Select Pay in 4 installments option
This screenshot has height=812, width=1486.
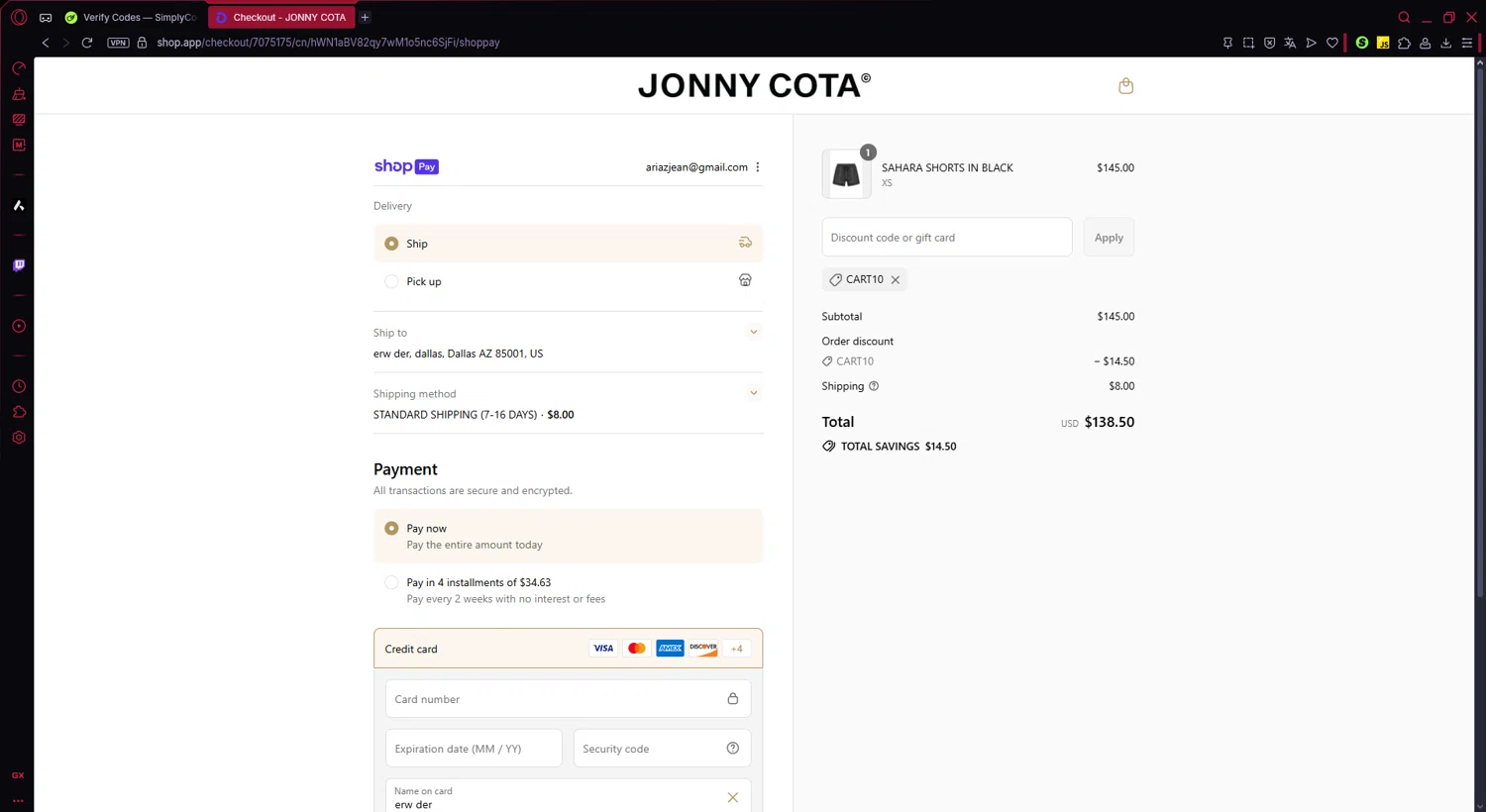click(x=568, y=590)
